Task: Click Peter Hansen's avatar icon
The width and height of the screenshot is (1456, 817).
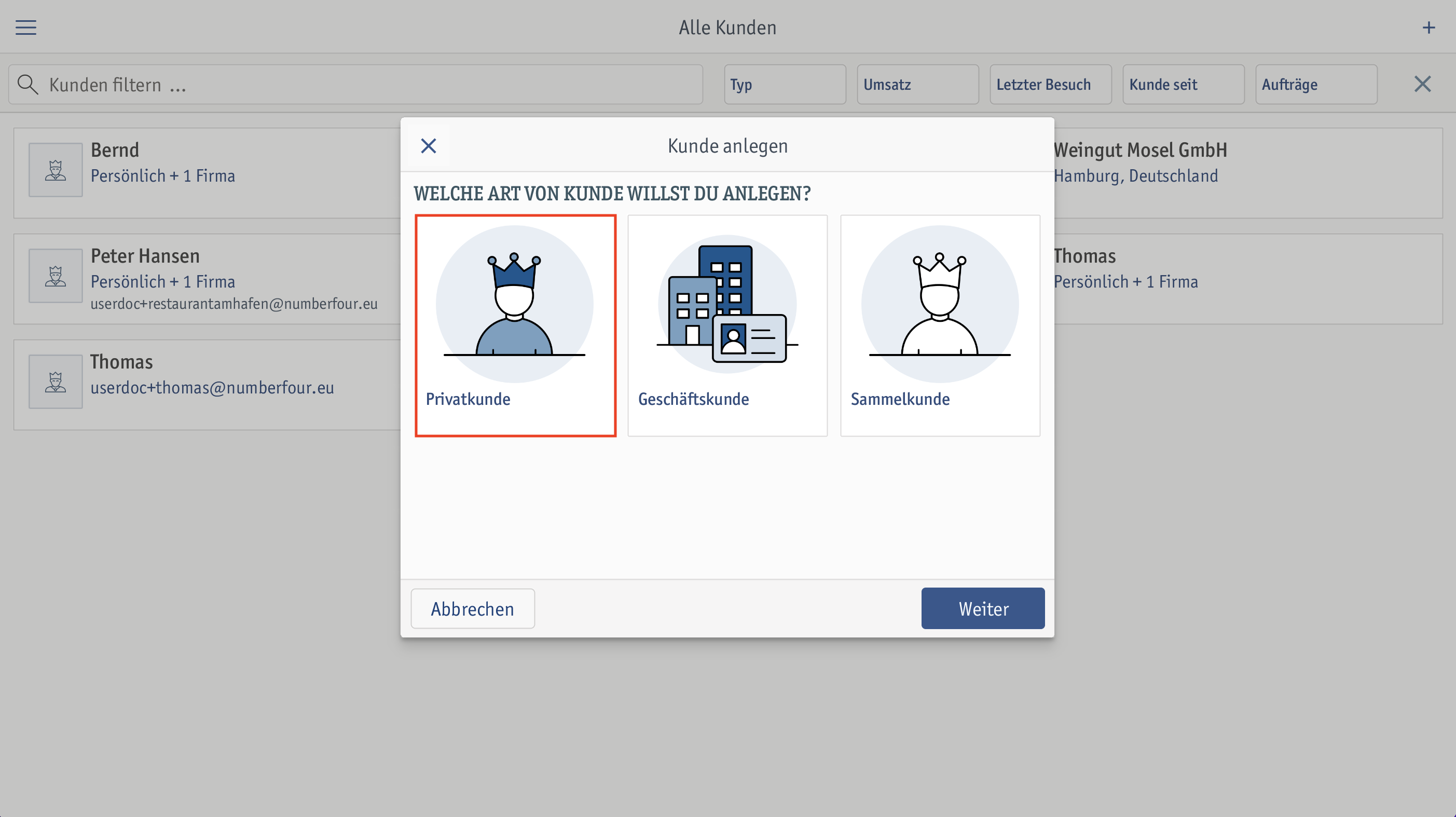Action: (56, 276)
